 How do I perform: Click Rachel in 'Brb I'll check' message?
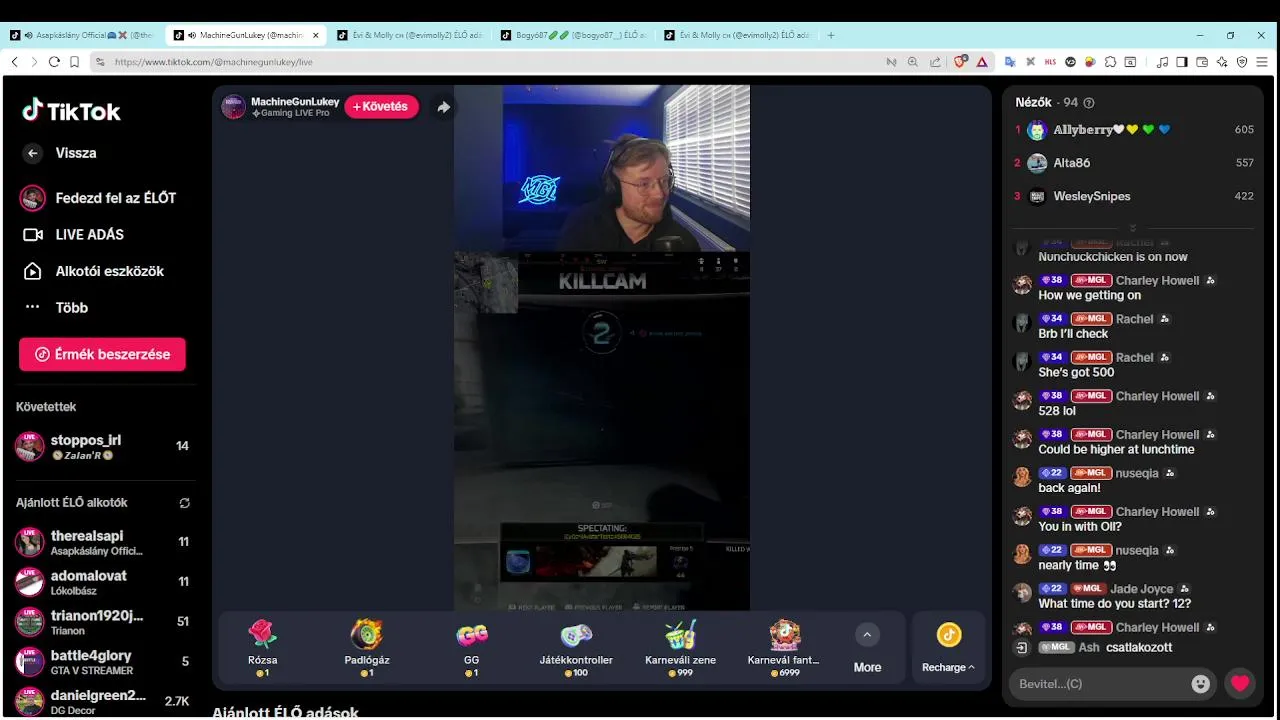(x=1134, y=319)
